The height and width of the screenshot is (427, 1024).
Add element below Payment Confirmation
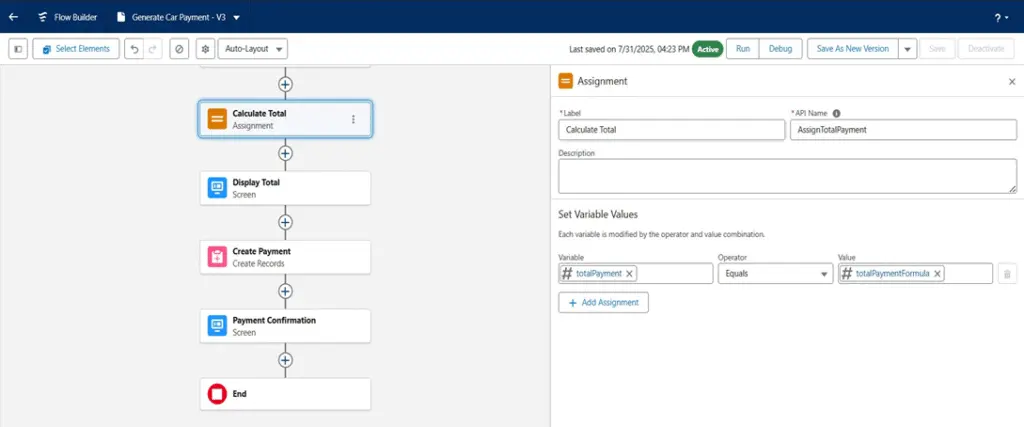[285, 360]
